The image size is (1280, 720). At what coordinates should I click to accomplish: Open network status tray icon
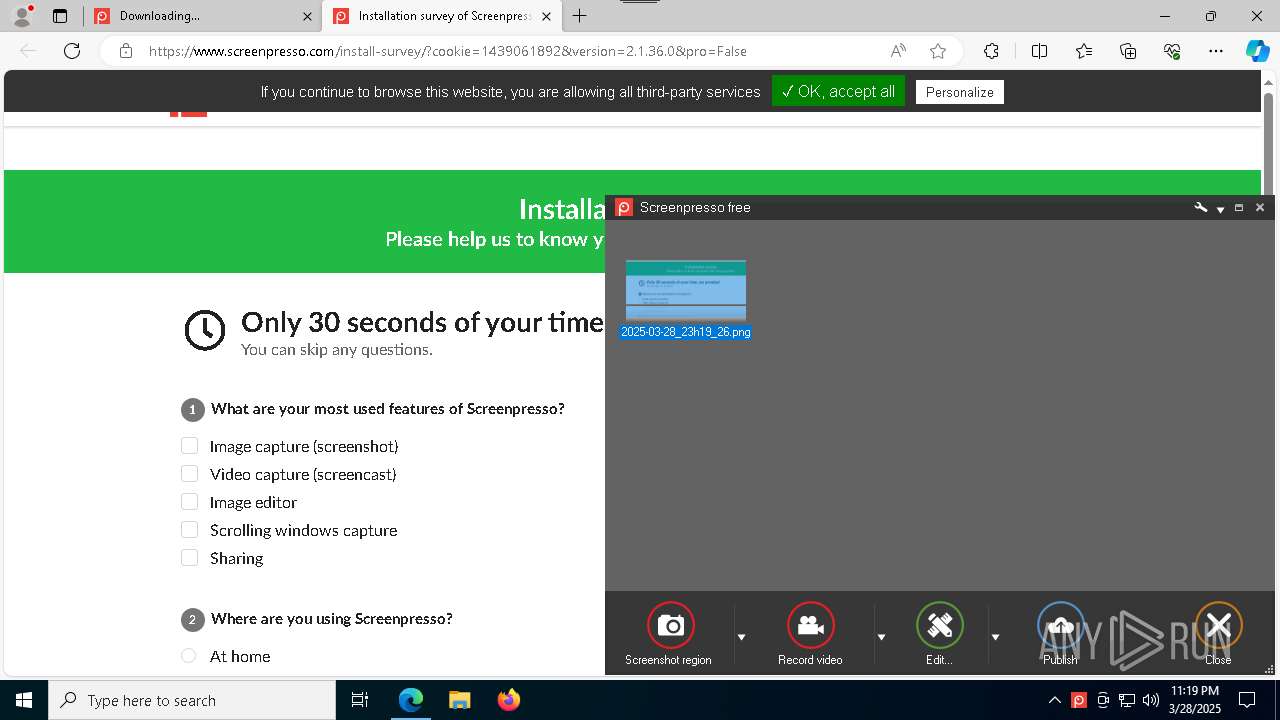point(1127,700)
